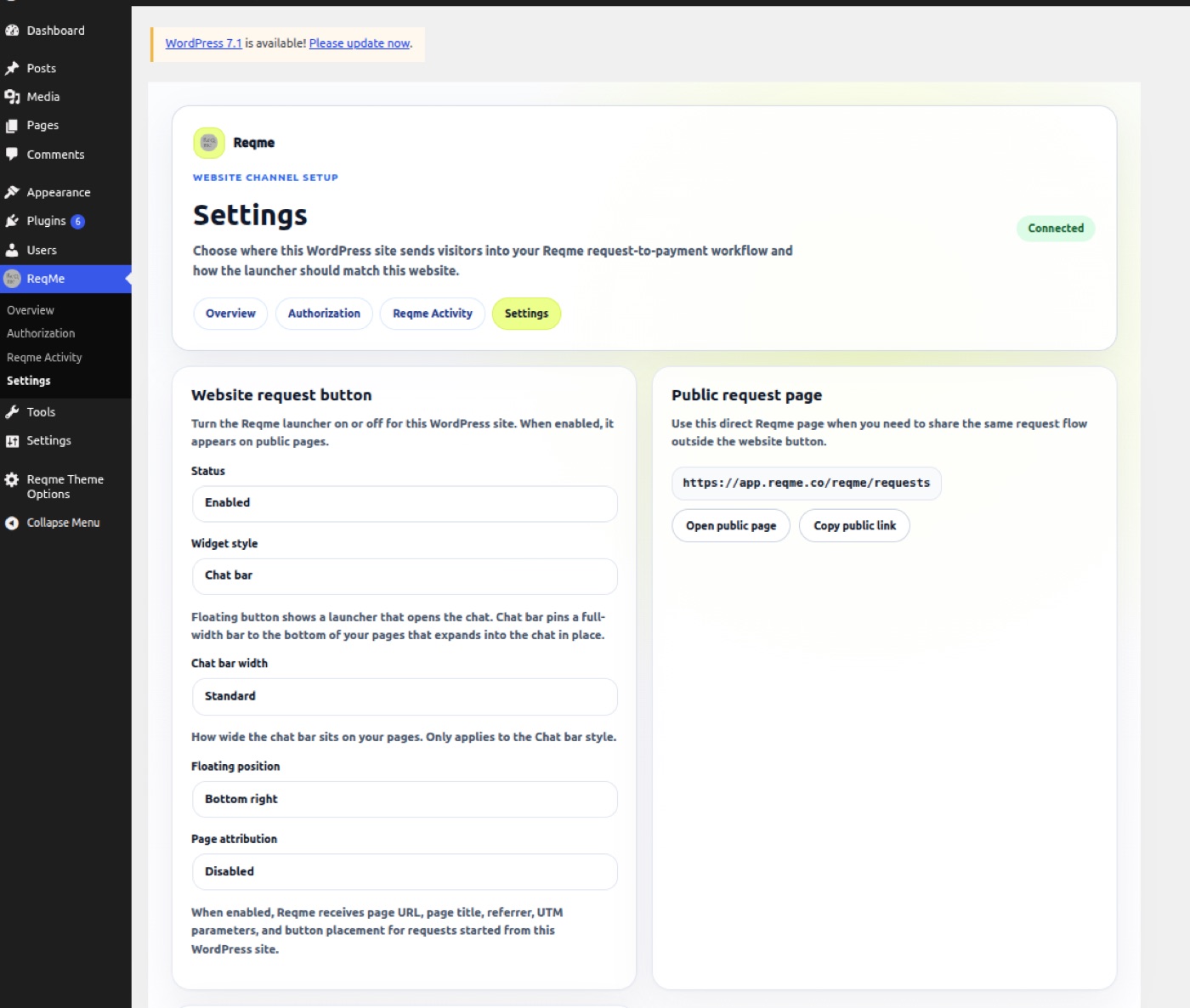
Task: Switch to the Overview tab
Action: tap(230, 314)
